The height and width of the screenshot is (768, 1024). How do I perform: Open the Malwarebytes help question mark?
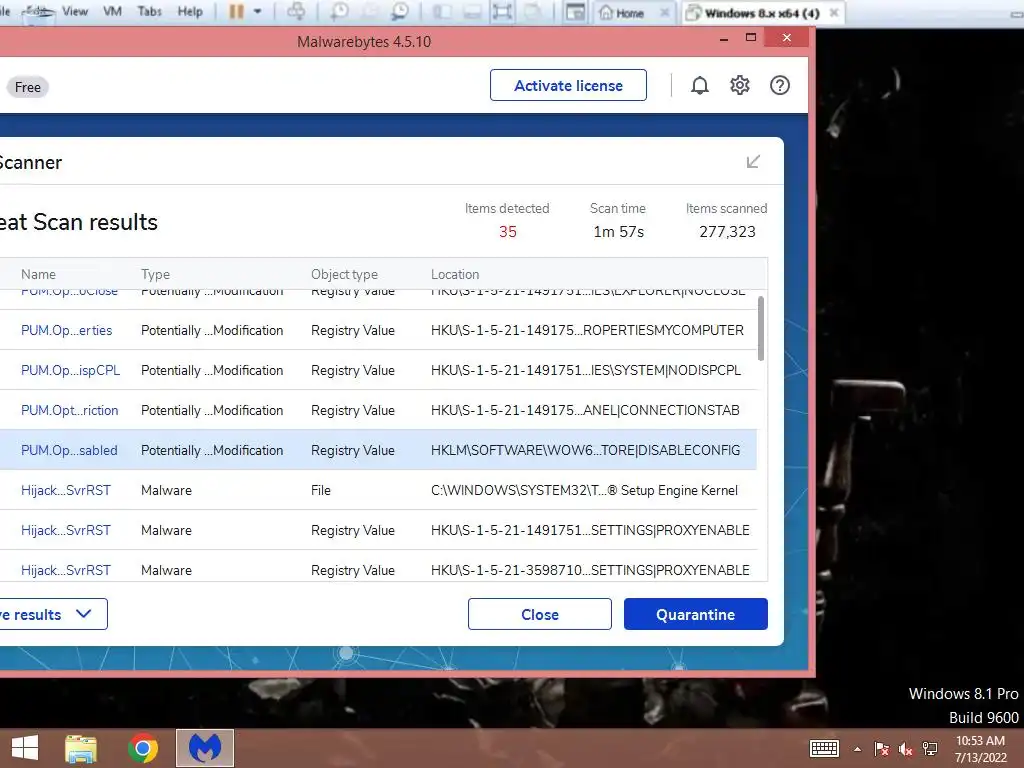click(780, 86)
